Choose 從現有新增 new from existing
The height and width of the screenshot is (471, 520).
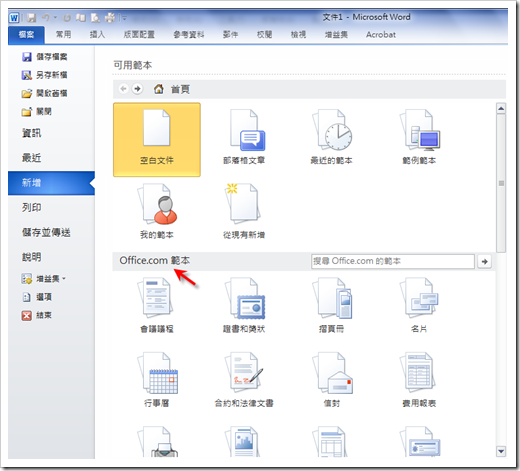244,212
